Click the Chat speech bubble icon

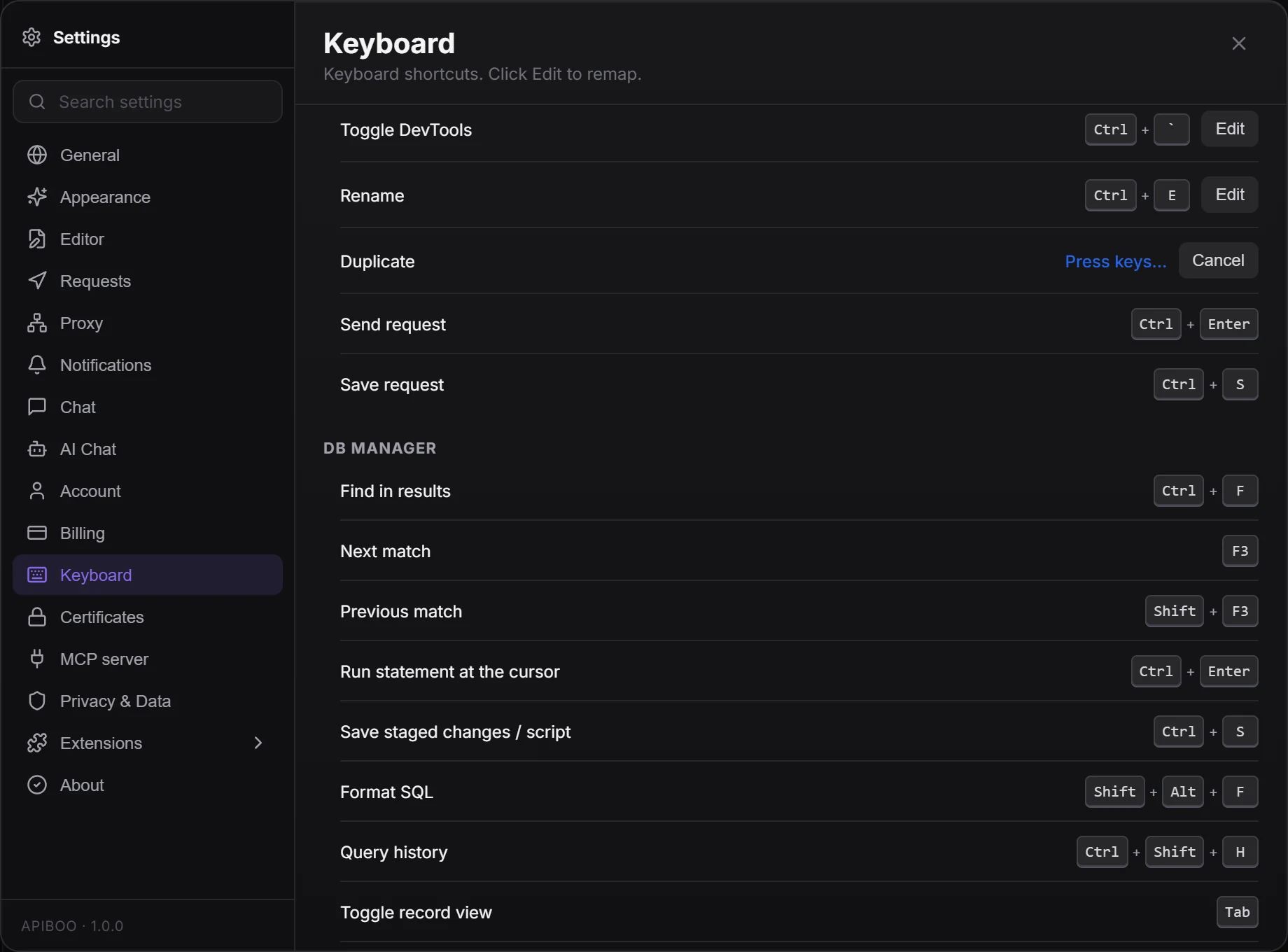(37, 407)
